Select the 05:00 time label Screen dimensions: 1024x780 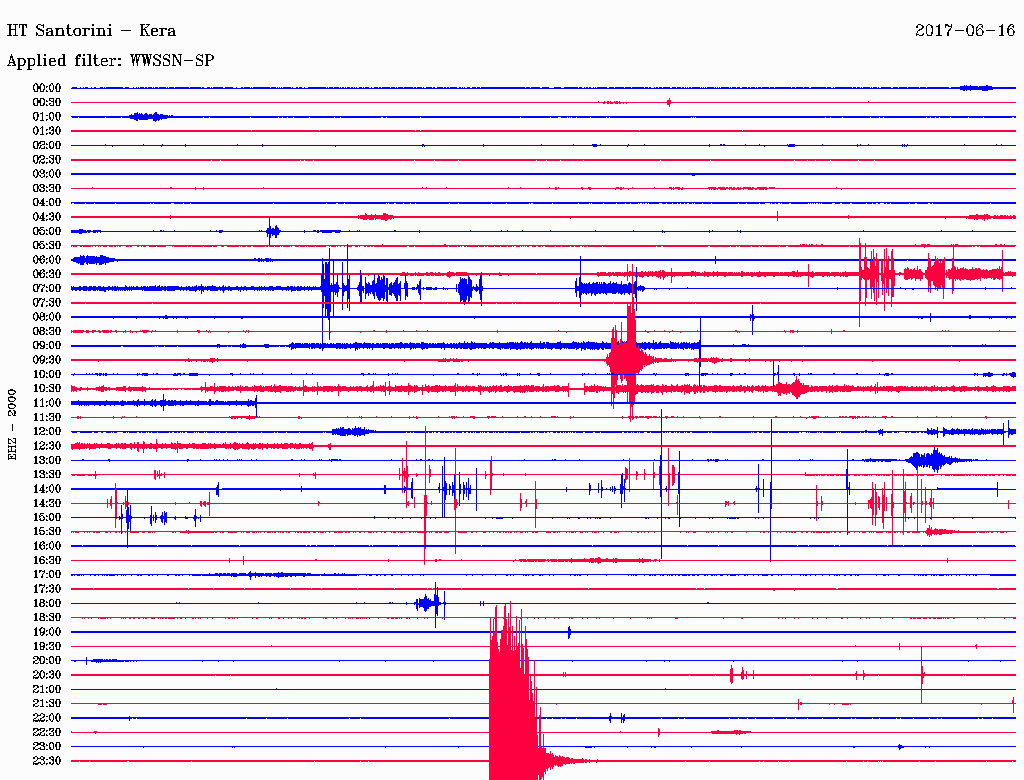tap(47, 231)
